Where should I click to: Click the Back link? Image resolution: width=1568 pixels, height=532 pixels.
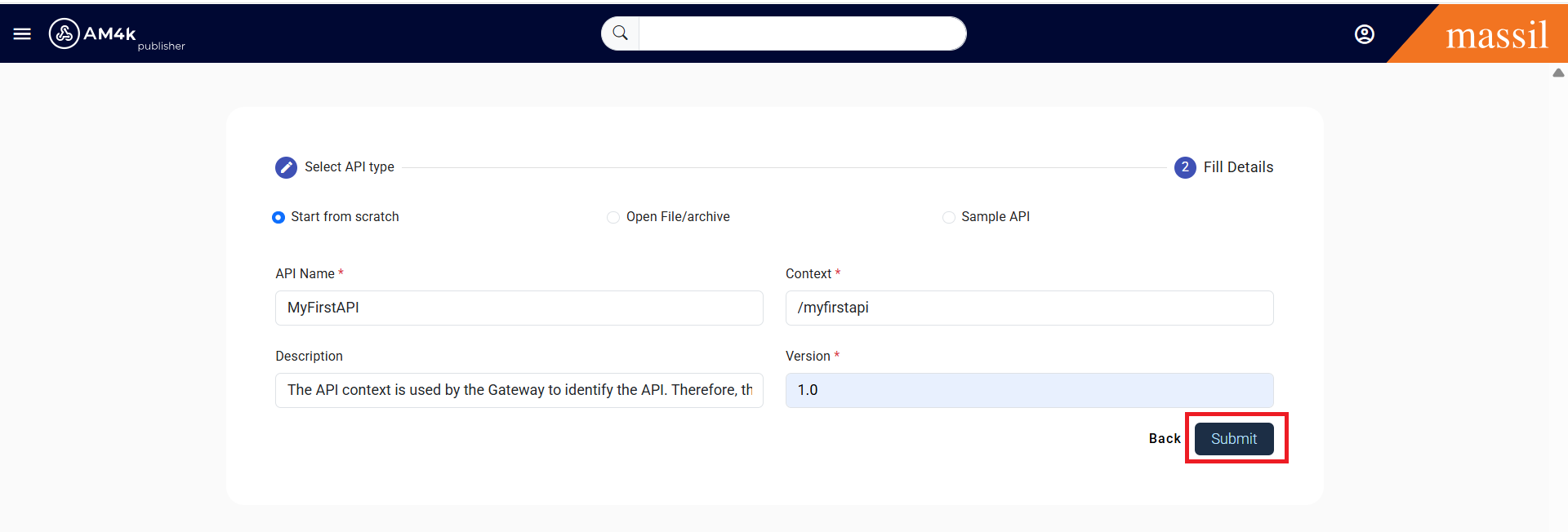pyautogui.click(x=1164, y=439)
